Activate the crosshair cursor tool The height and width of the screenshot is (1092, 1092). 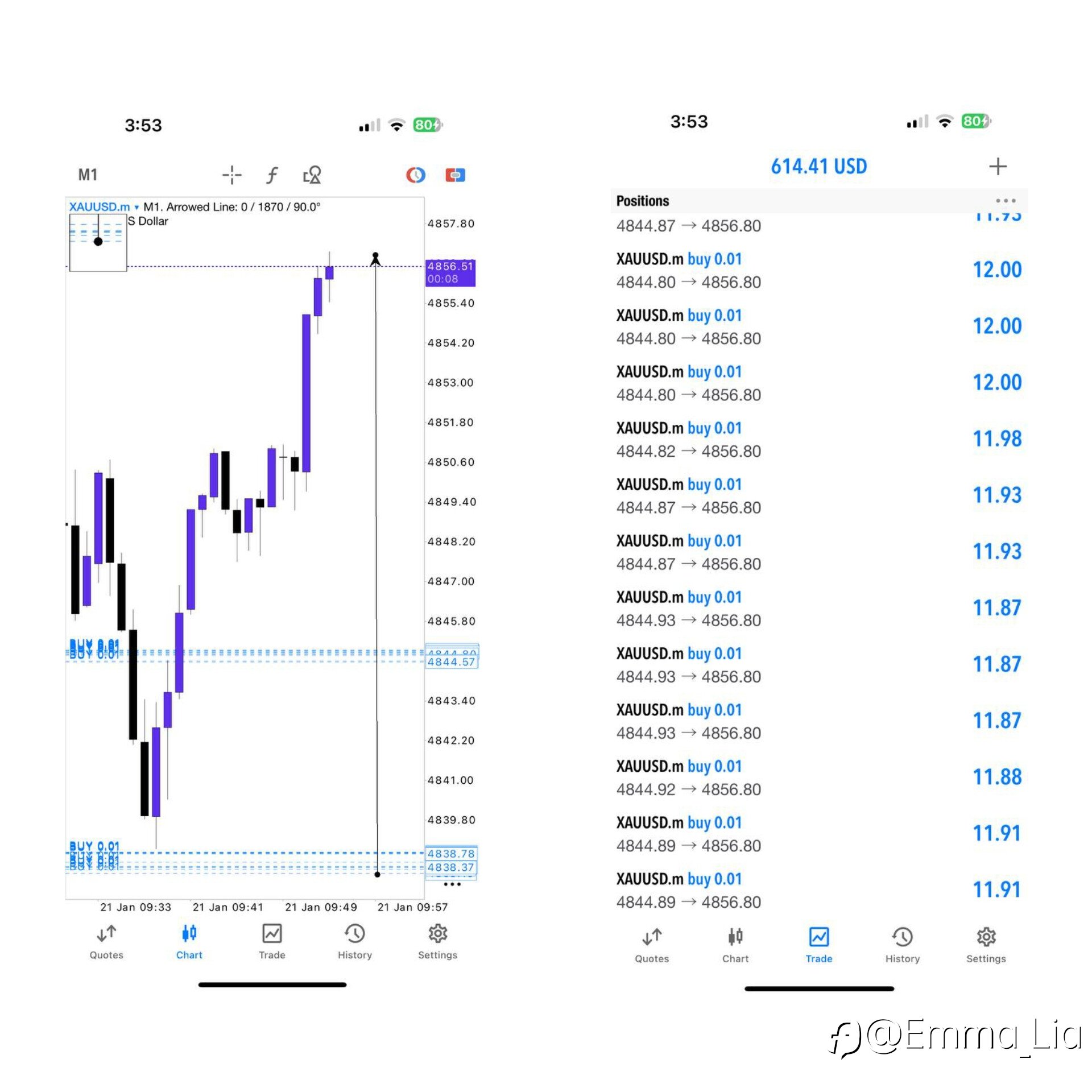tap(231, 175)
